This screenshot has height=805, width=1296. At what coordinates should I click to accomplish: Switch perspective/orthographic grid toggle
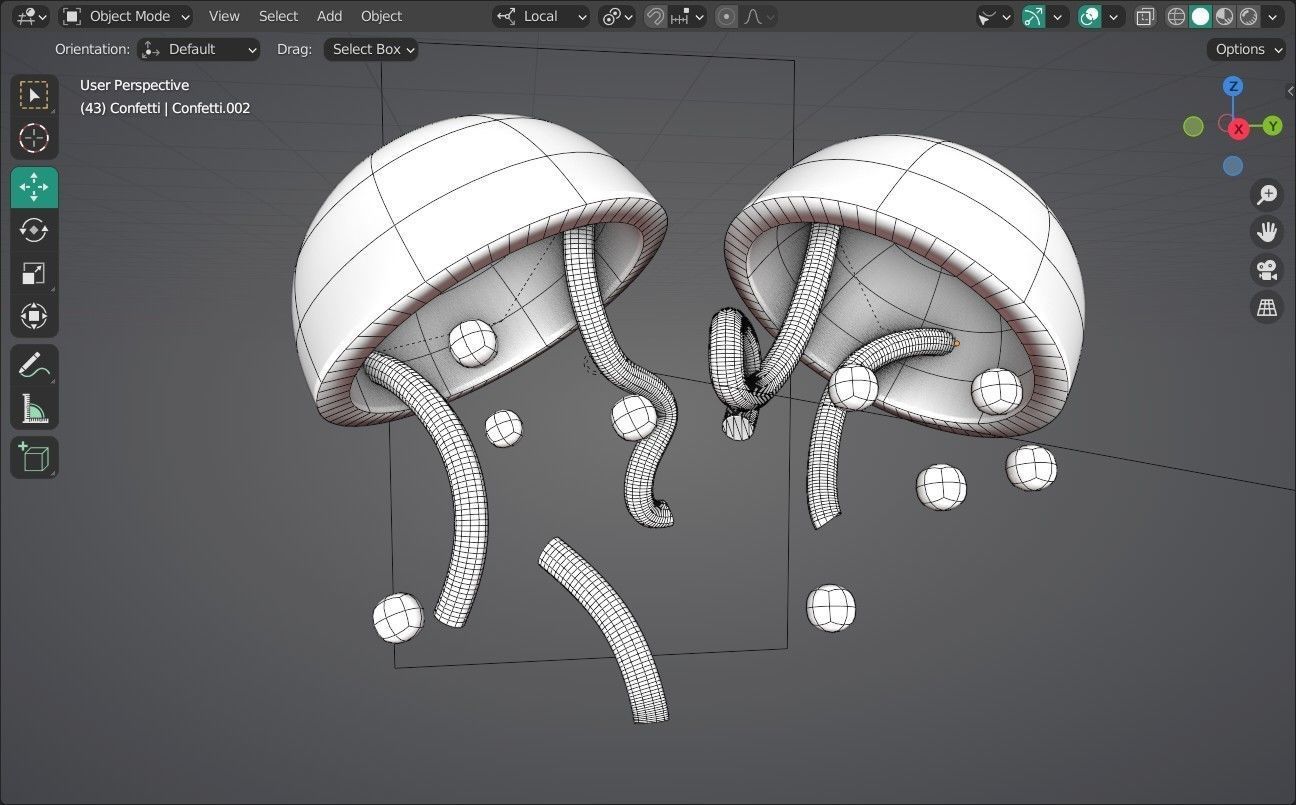coord(1267,307)
